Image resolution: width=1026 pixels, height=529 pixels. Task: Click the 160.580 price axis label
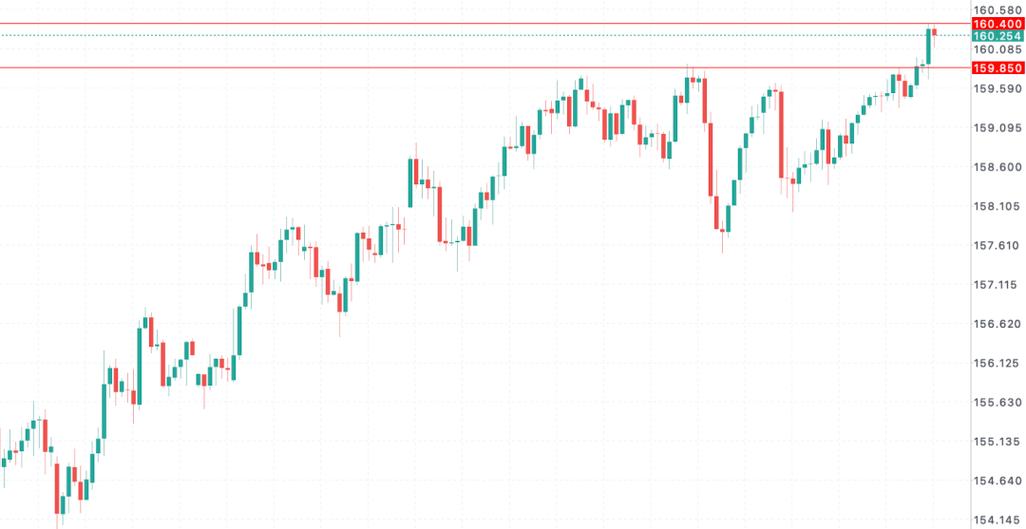click(997, 10)
